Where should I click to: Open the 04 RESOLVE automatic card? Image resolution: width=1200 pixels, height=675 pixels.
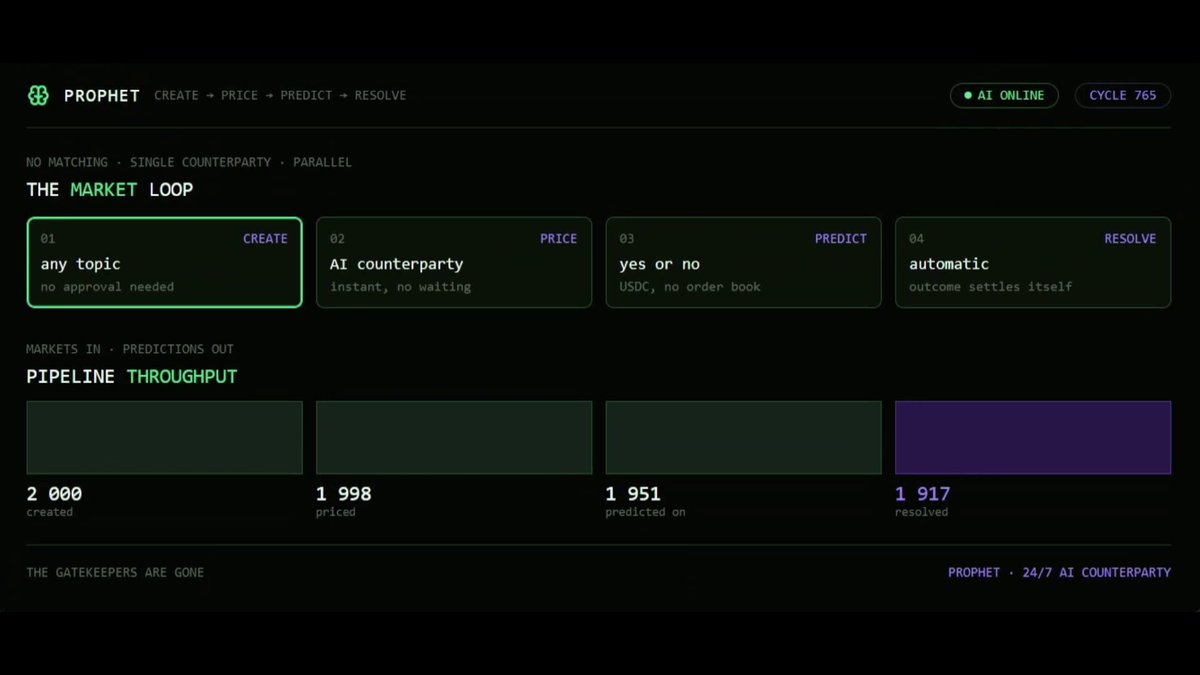1033,262
